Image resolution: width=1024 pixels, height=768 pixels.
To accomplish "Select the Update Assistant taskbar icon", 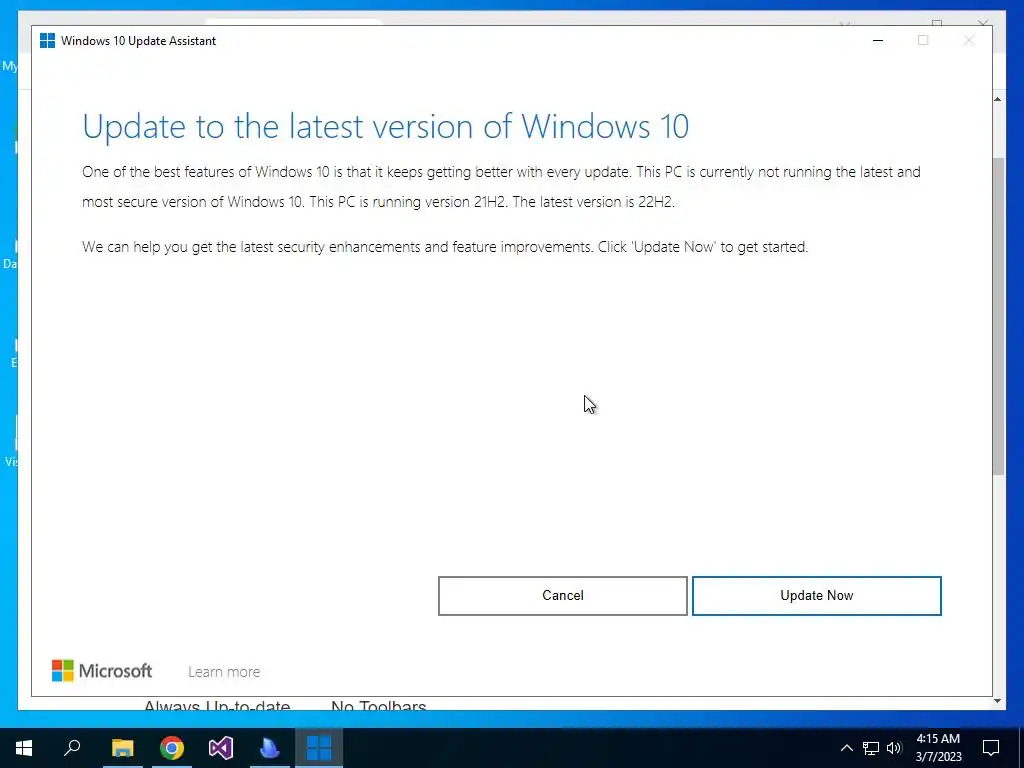I will 319,748.
